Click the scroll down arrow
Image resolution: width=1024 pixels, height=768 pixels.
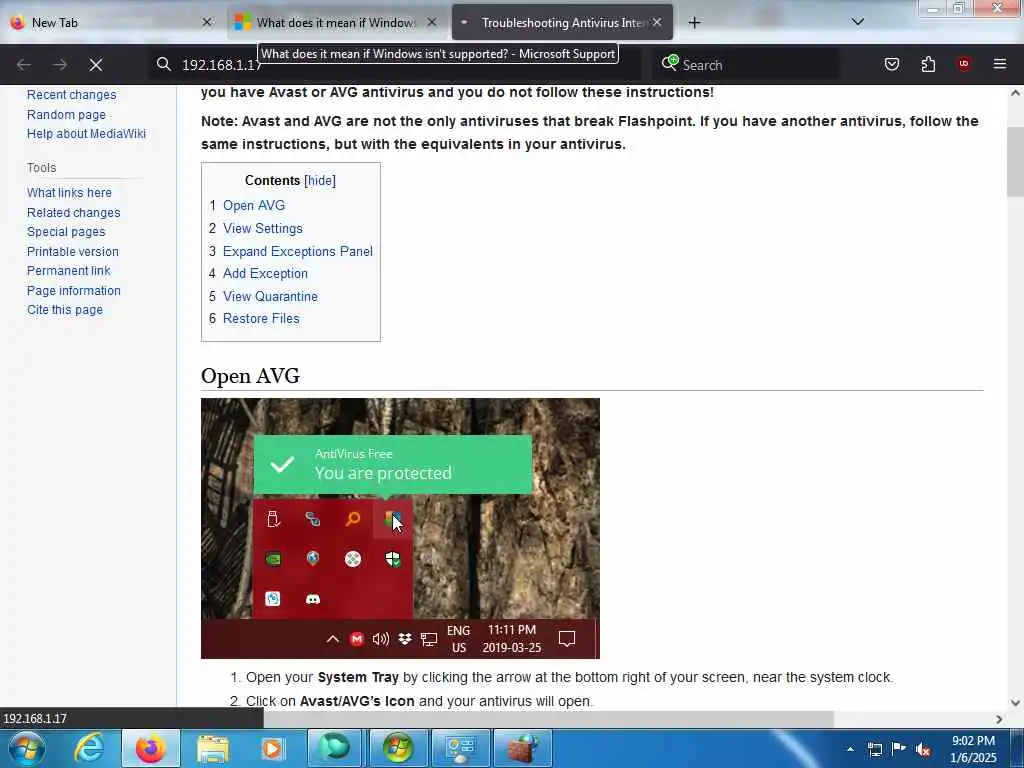[1015, 703]
